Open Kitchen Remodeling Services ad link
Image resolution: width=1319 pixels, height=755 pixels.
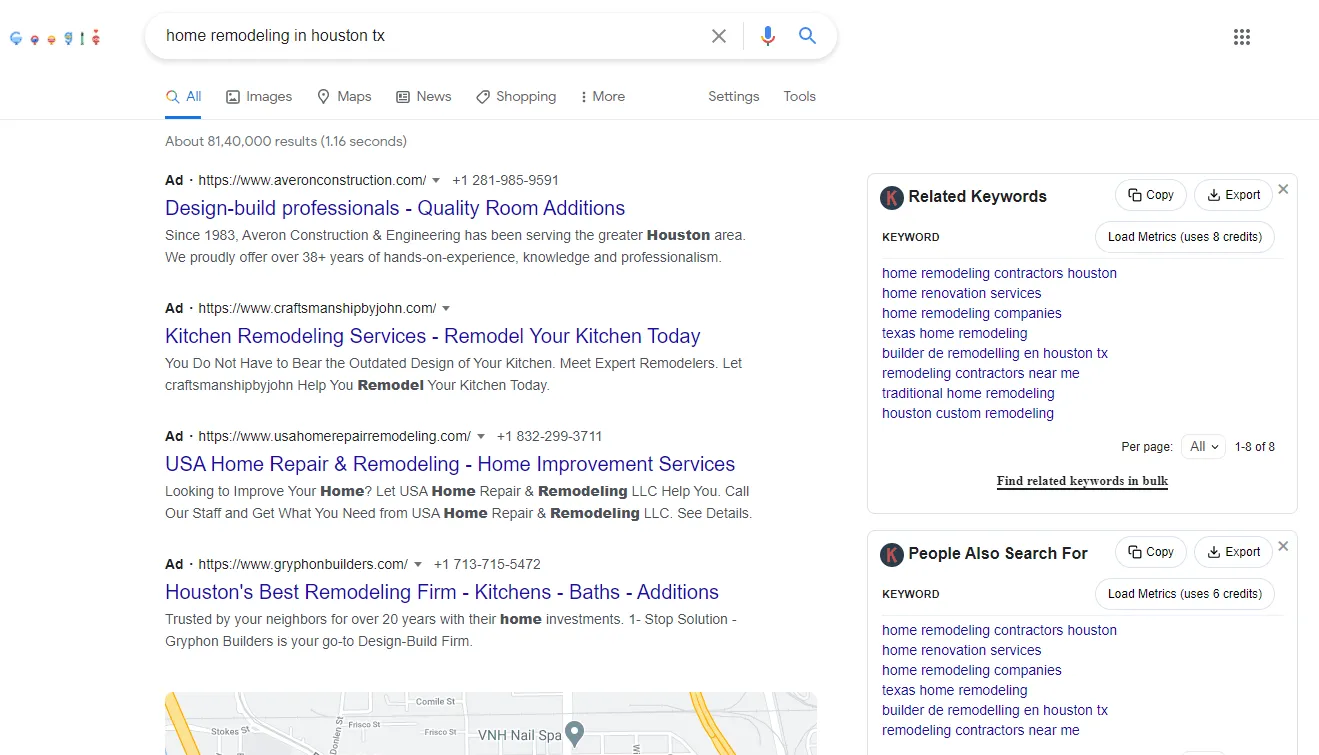(432, 336)
